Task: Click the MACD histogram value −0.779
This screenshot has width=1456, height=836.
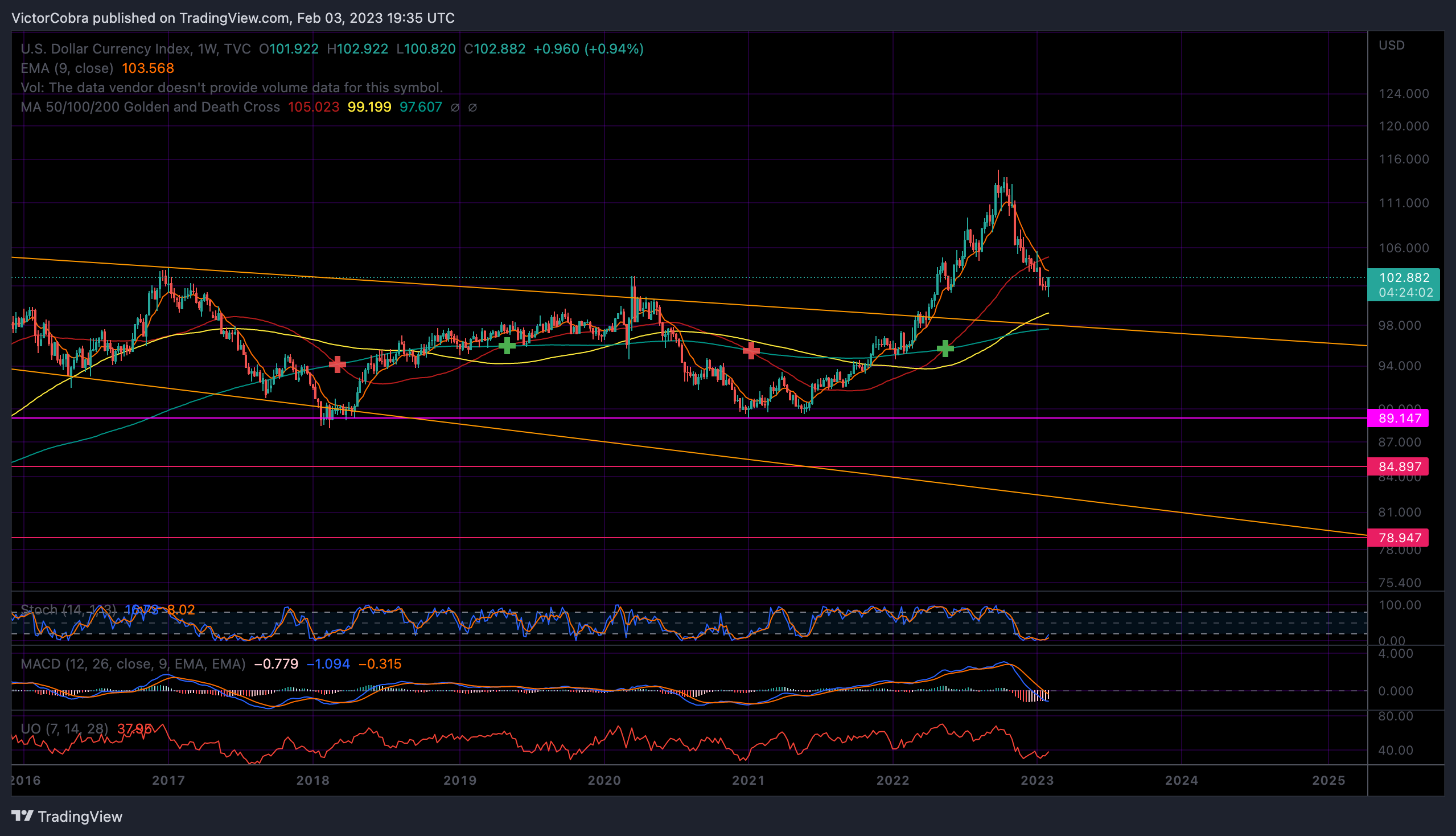Action: point(276,664)
